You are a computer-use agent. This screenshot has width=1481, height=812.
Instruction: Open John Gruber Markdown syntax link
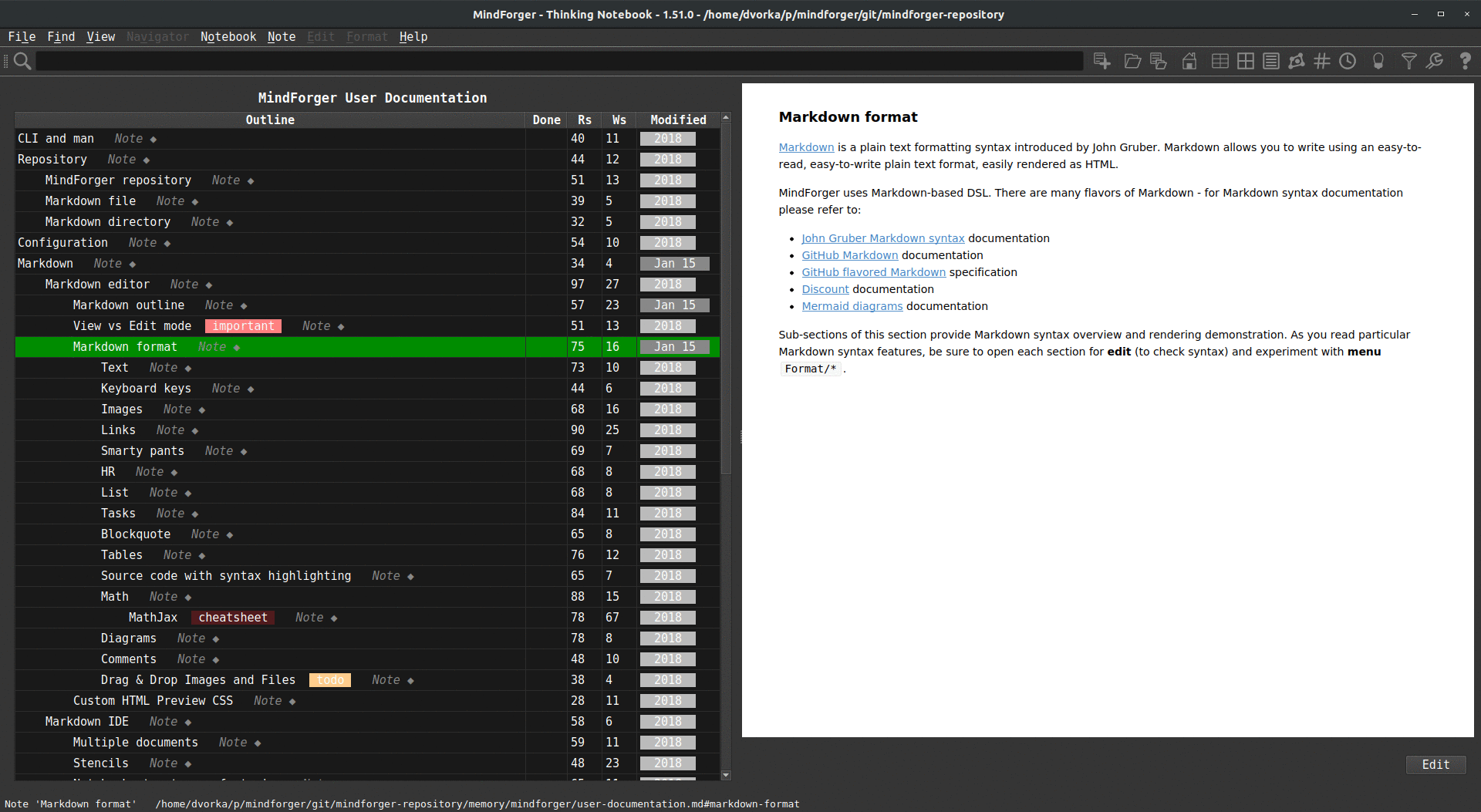tap(882, 238)
